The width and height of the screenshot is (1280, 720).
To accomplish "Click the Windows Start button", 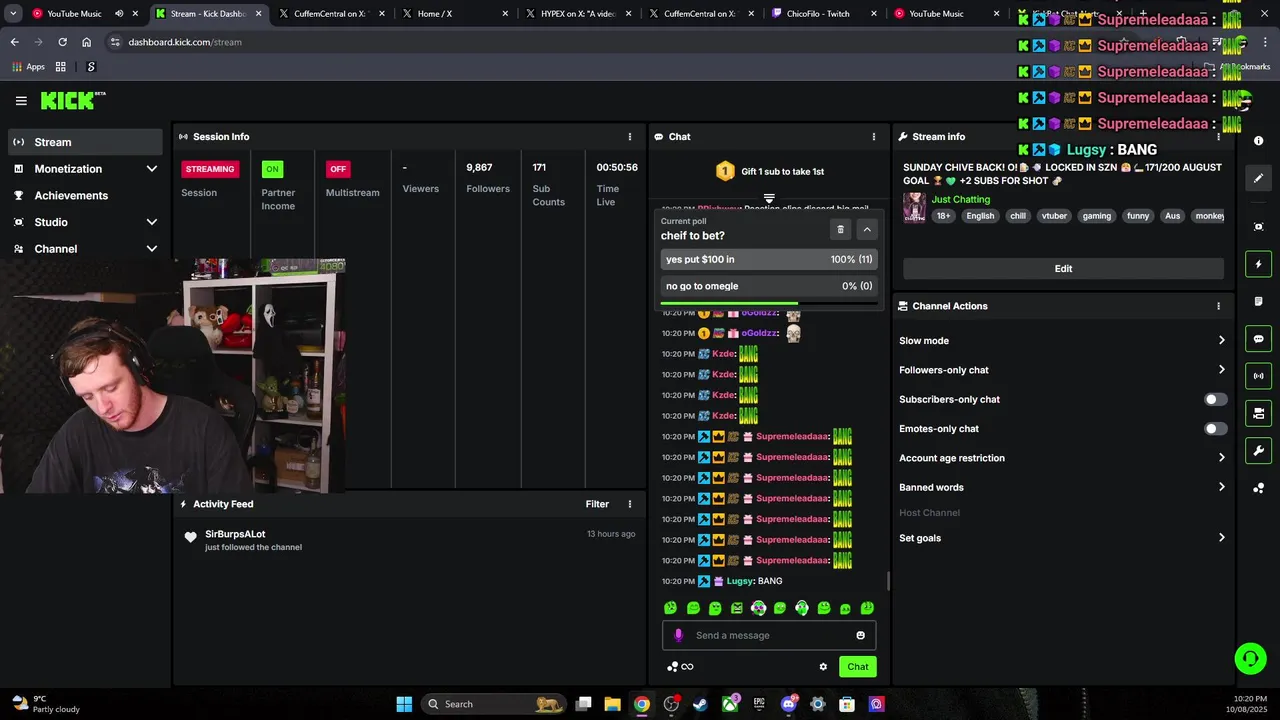I will click(404, 704).
